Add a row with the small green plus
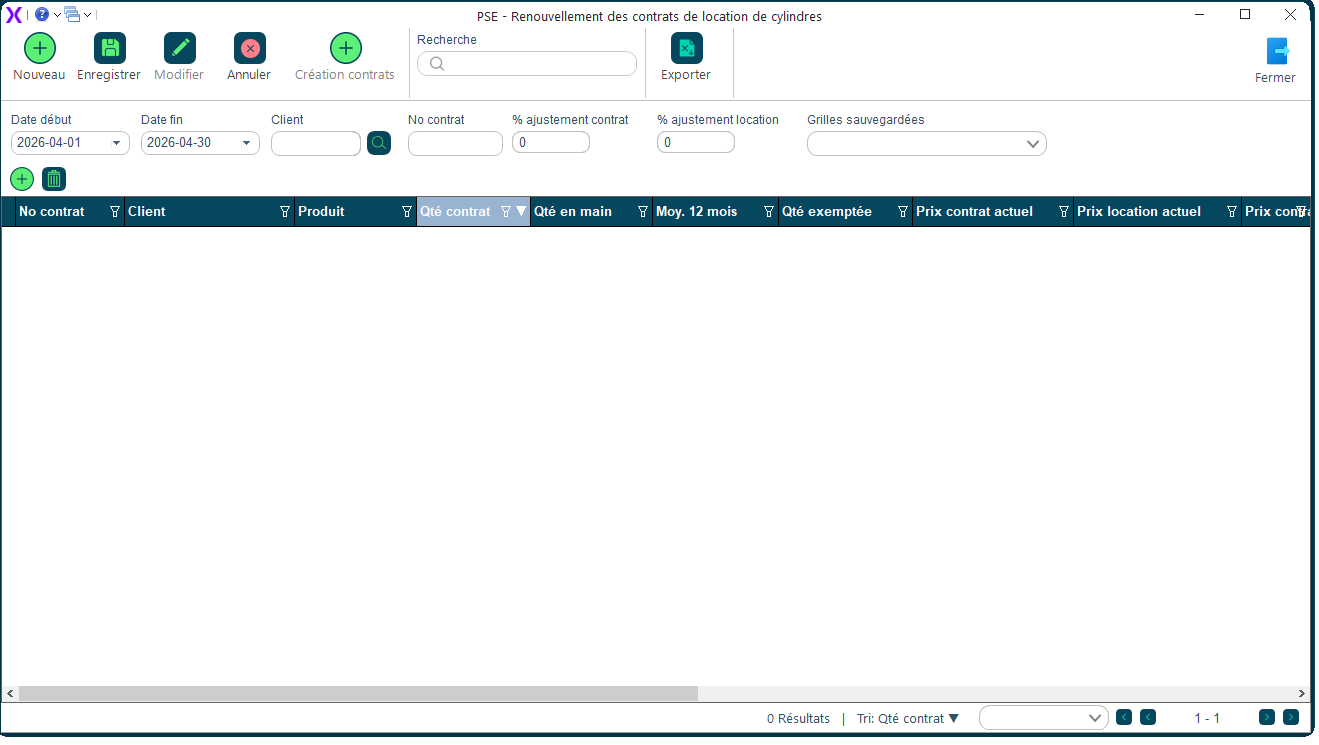This screenshot has height=745, width=1319. (22, 179)
